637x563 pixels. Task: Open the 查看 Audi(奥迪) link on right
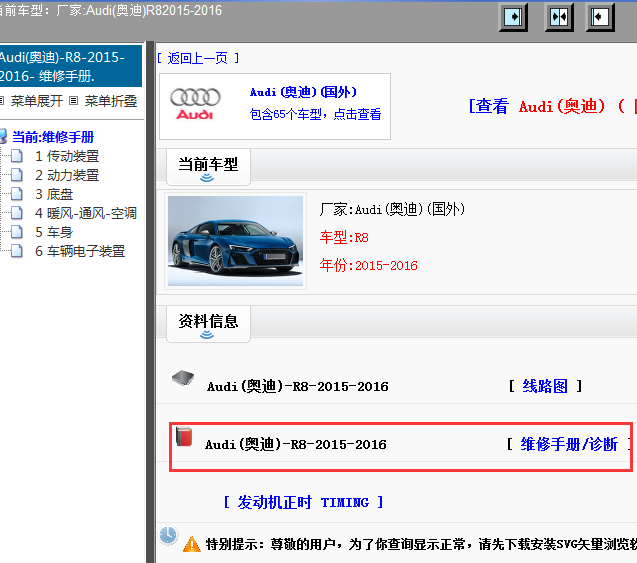(552, 106)
